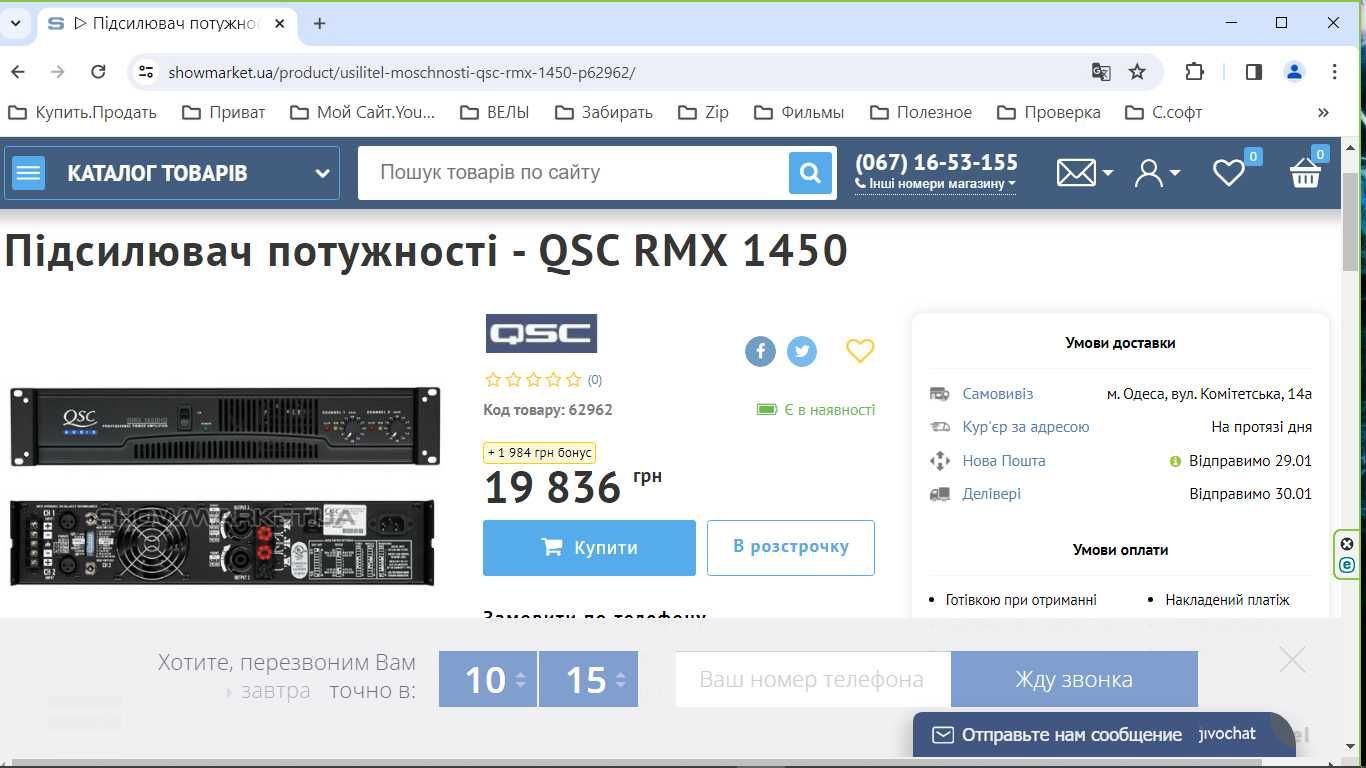Click the phone number (067) 16-53-155

pyautogui.click(x=936, y=162)
